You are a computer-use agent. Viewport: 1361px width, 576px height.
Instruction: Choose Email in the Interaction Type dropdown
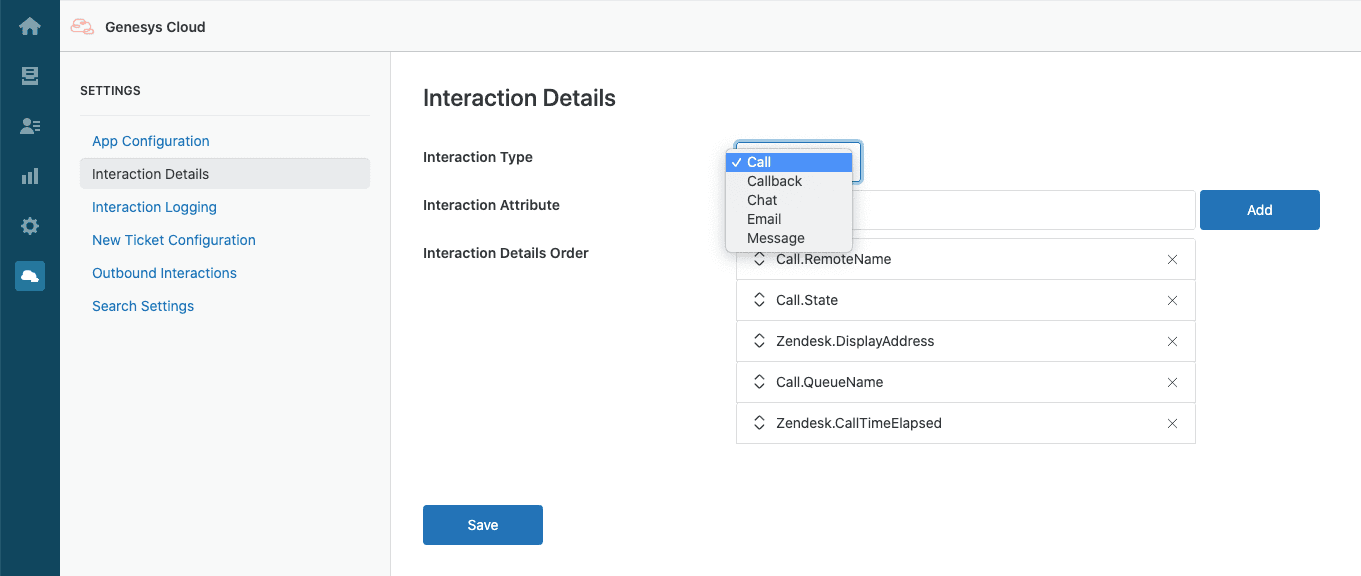click(763, 219)
